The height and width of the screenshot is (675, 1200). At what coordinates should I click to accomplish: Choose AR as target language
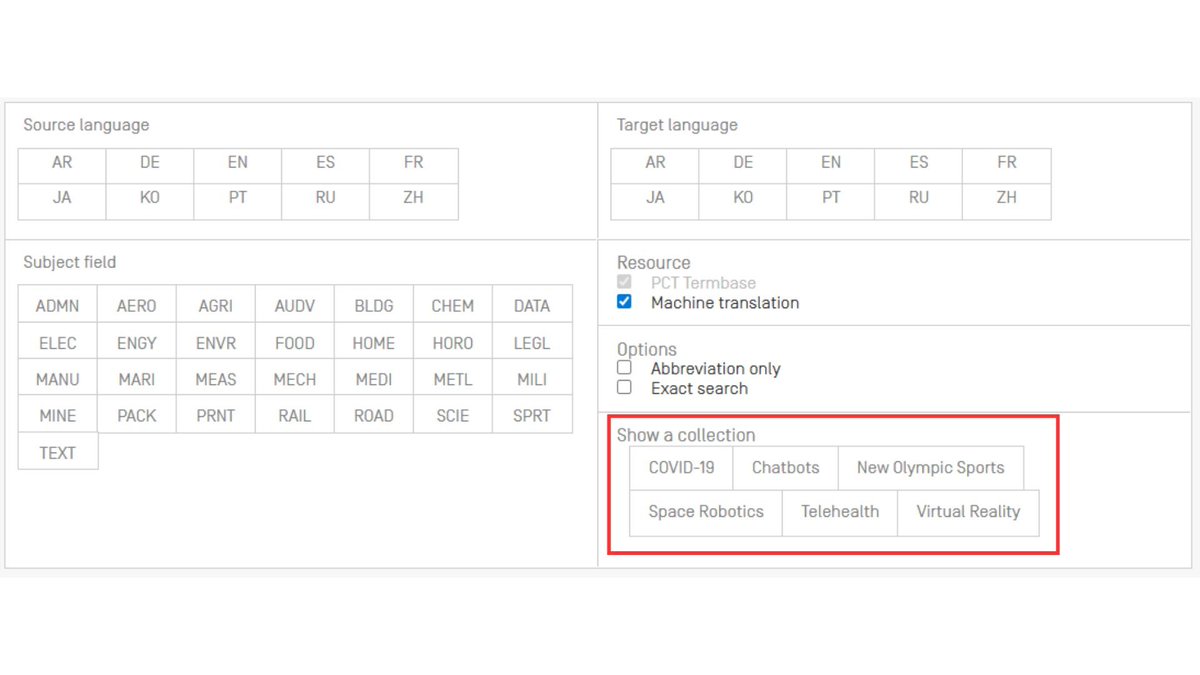(x=655, y=166)
